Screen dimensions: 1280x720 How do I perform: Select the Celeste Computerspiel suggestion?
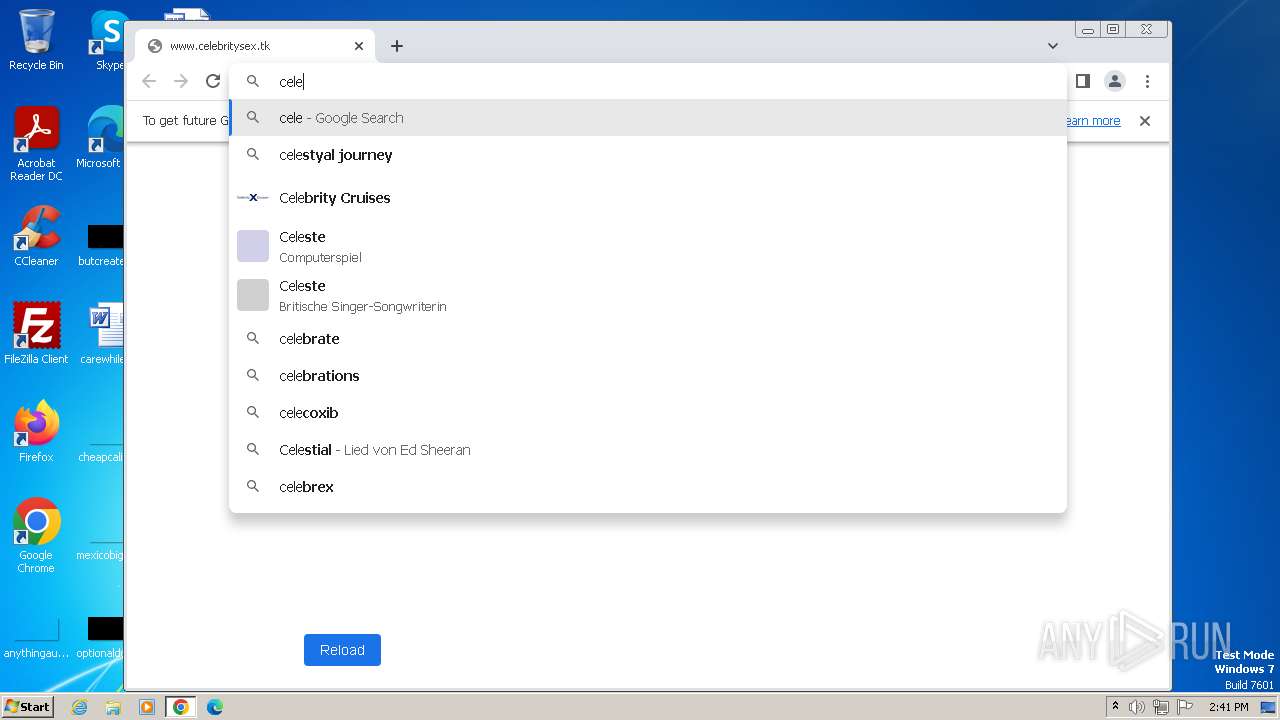point(648,247)
